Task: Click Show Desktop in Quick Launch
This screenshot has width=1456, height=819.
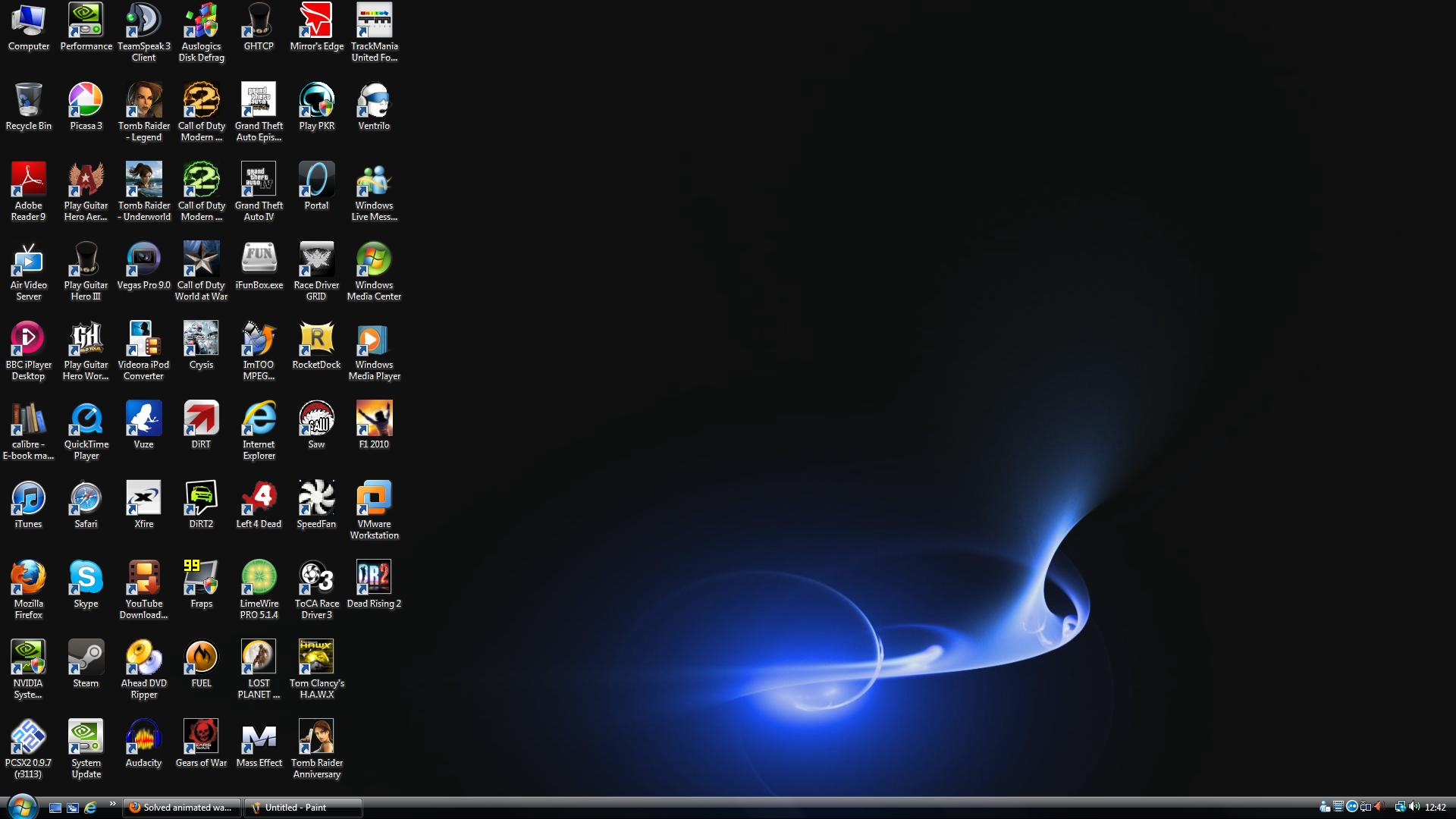Action: (x=55, y=808)
